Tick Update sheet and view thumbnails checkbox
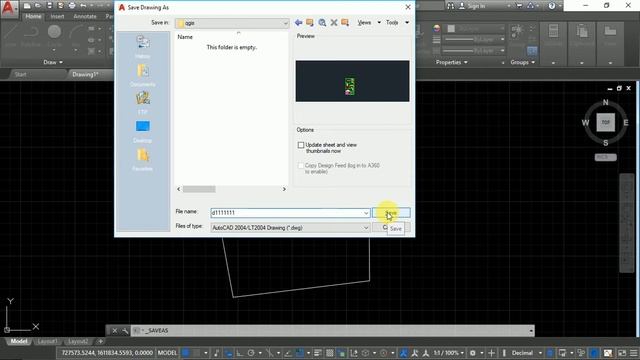This screenshot has width=640, height=360. [301, 145]
